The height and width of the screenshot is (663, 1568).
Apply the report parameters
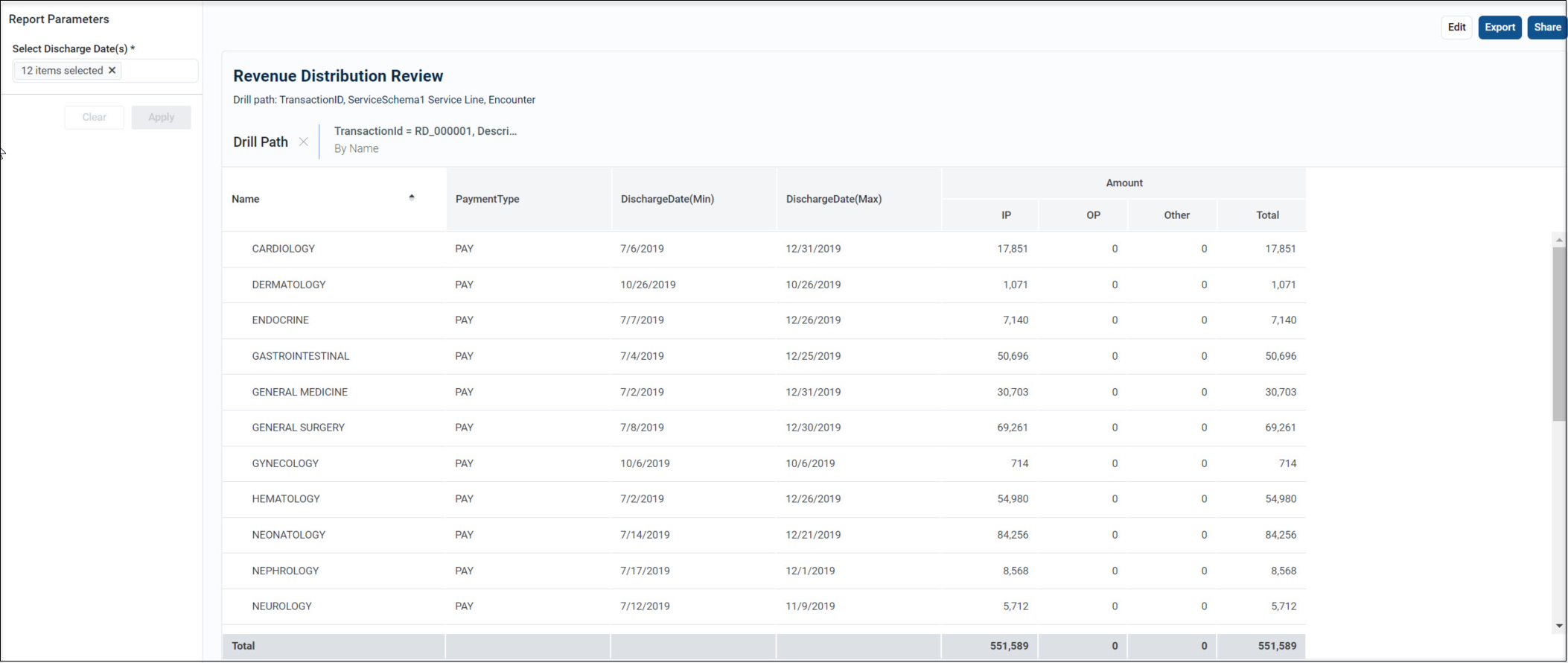[161, 117]
